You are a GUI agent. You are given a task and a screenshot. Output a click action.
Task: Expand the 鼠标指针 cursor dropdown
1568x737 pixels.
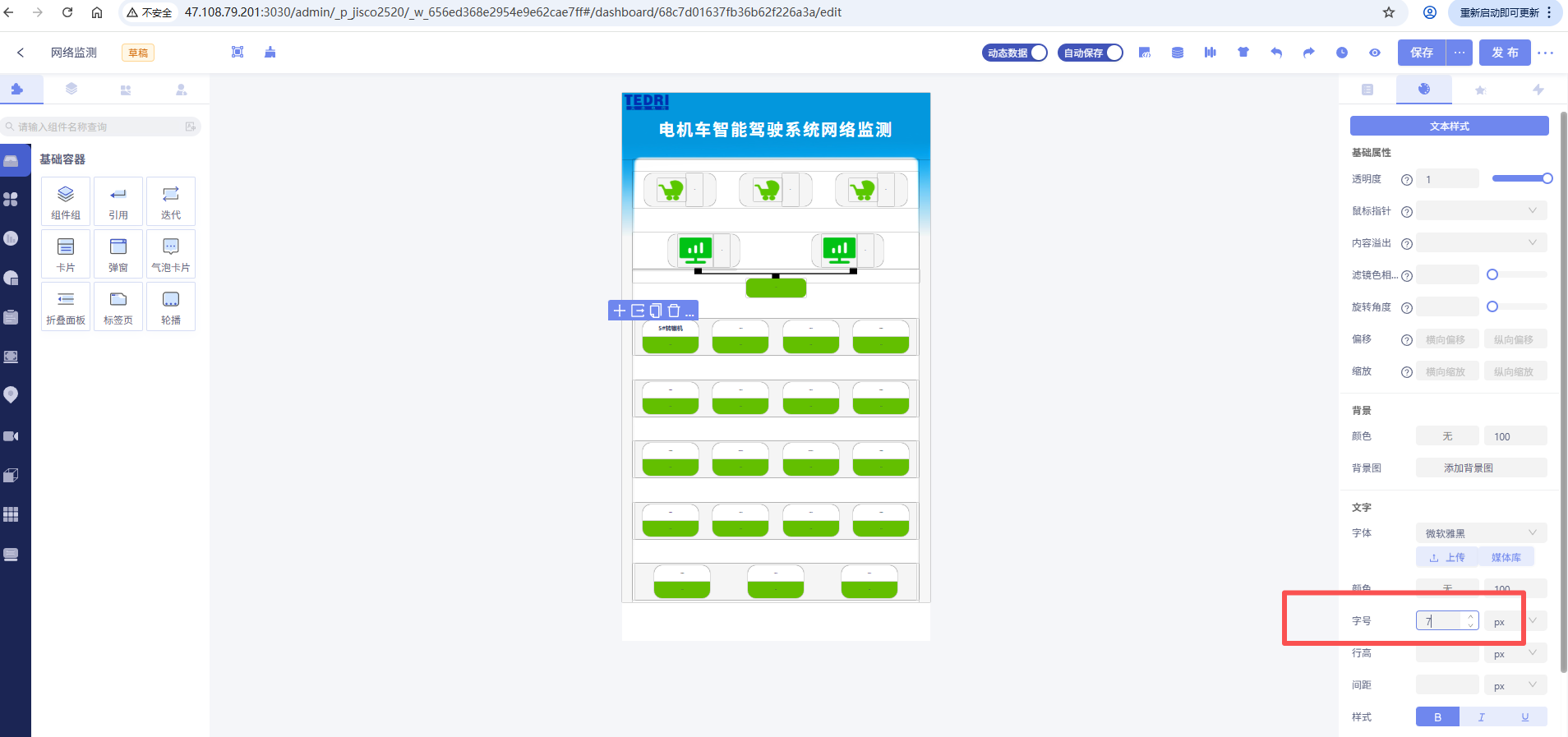tap(1481, 211)
